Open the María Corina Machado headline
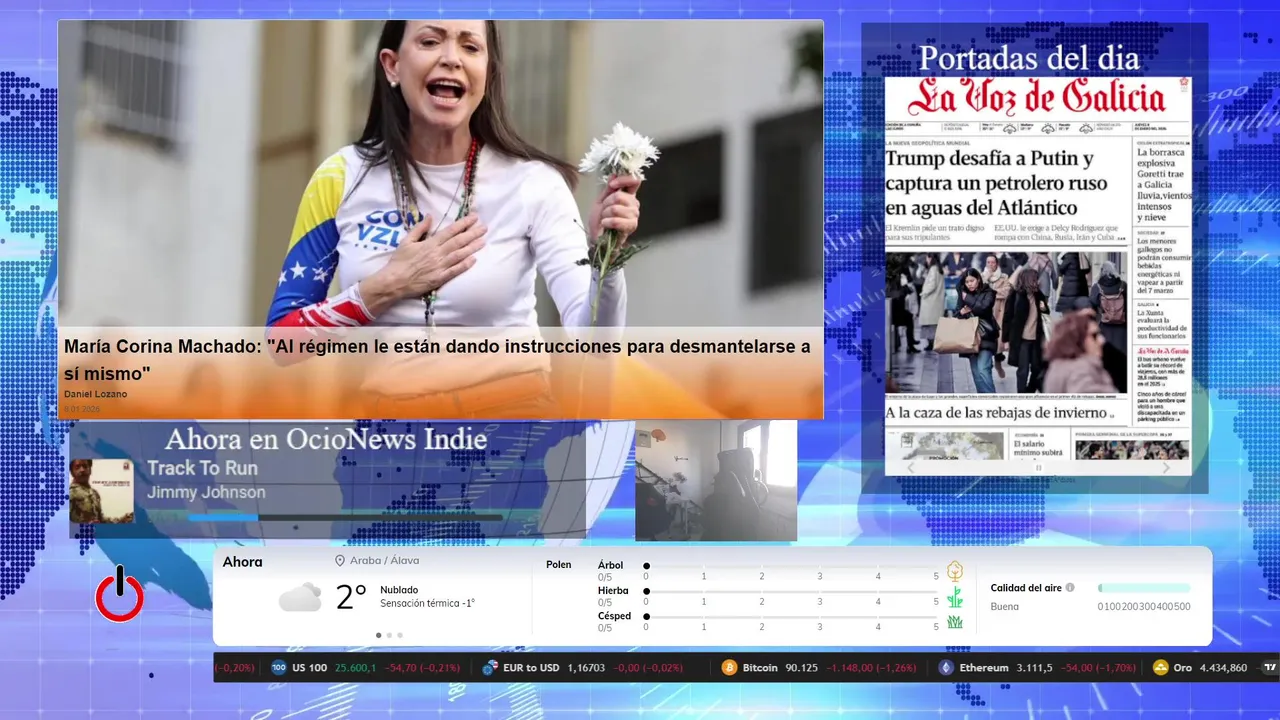 point(437,360)
